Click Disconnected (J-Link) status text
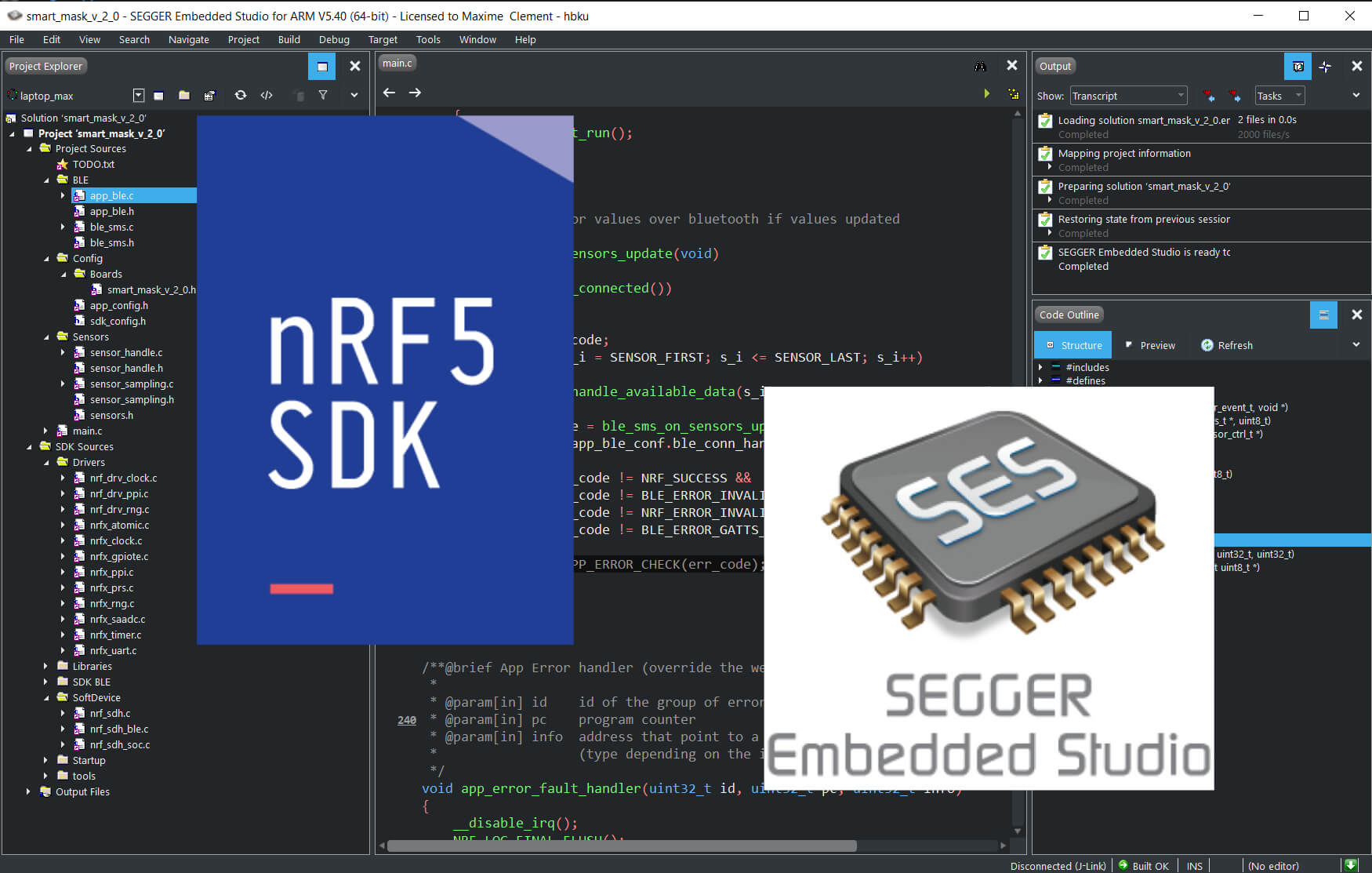 click(x=1058, y=866)
